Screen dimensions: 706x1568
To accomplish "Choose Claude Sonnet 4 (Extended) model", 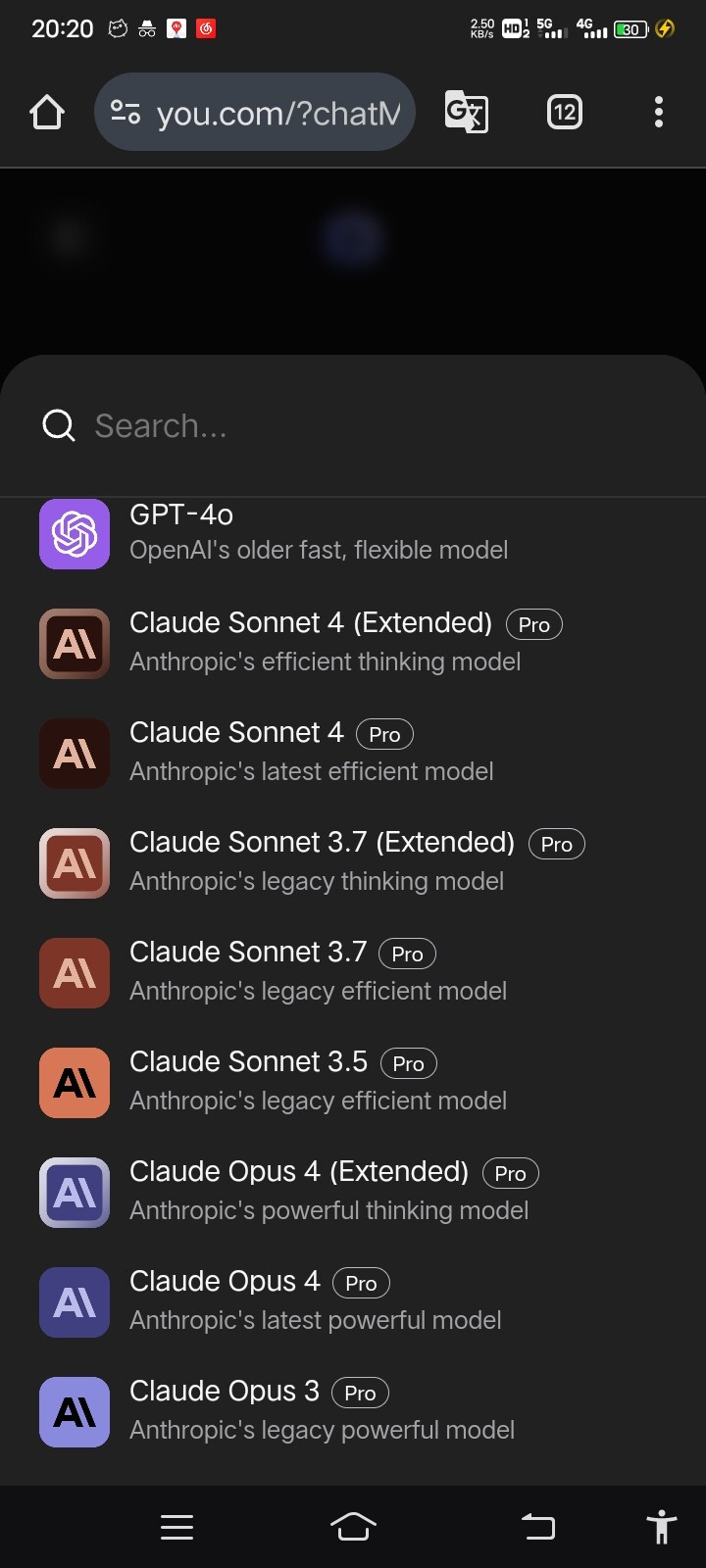I will pyautogui.click(x=353, y=643).
